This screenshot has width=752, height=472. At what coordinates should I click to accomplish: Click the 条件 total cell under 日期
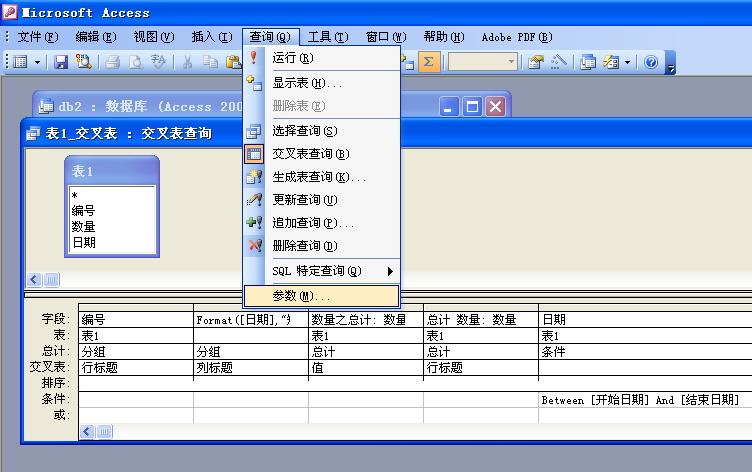pyautogui.click(x=645, y=352)
